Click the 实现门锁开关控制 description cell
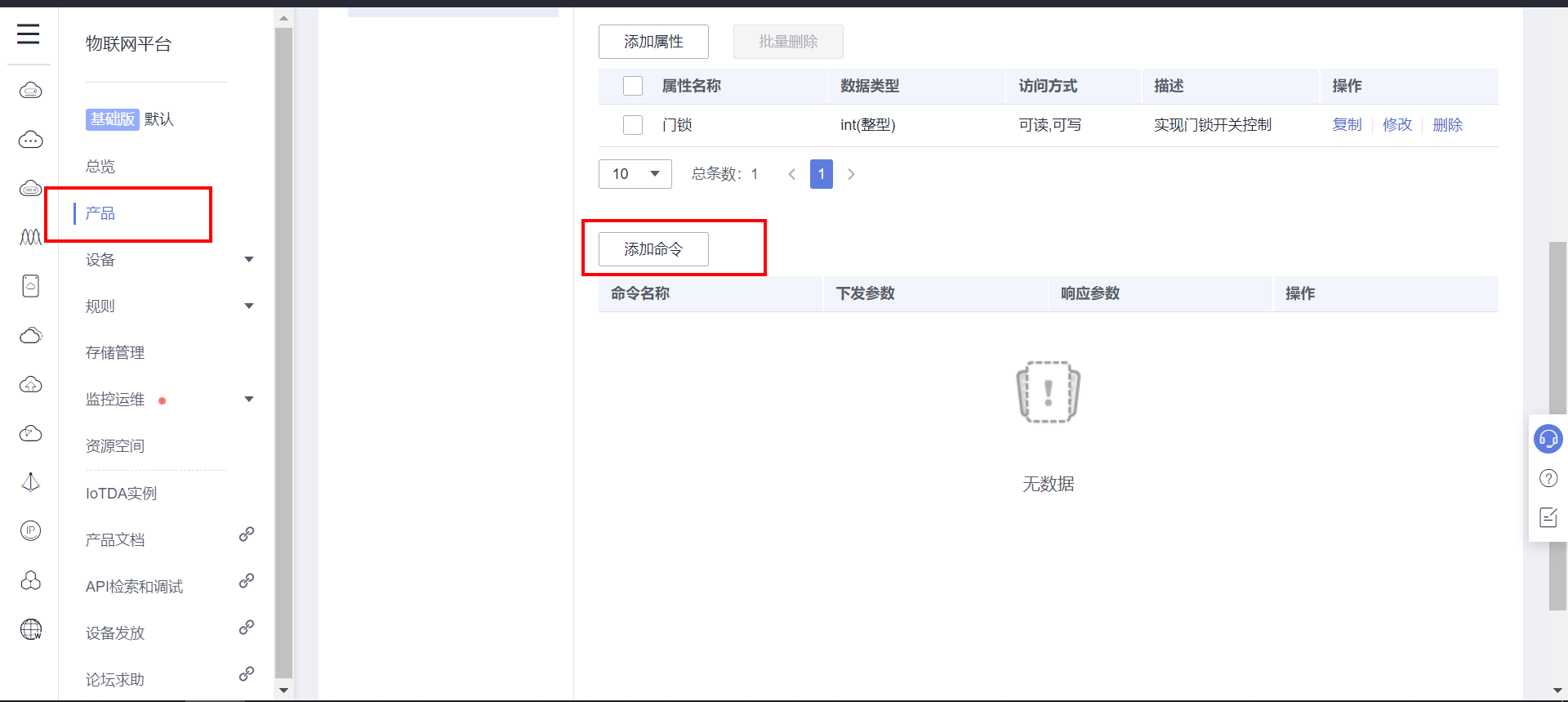1568x702 pixels. click(1213, 125)
